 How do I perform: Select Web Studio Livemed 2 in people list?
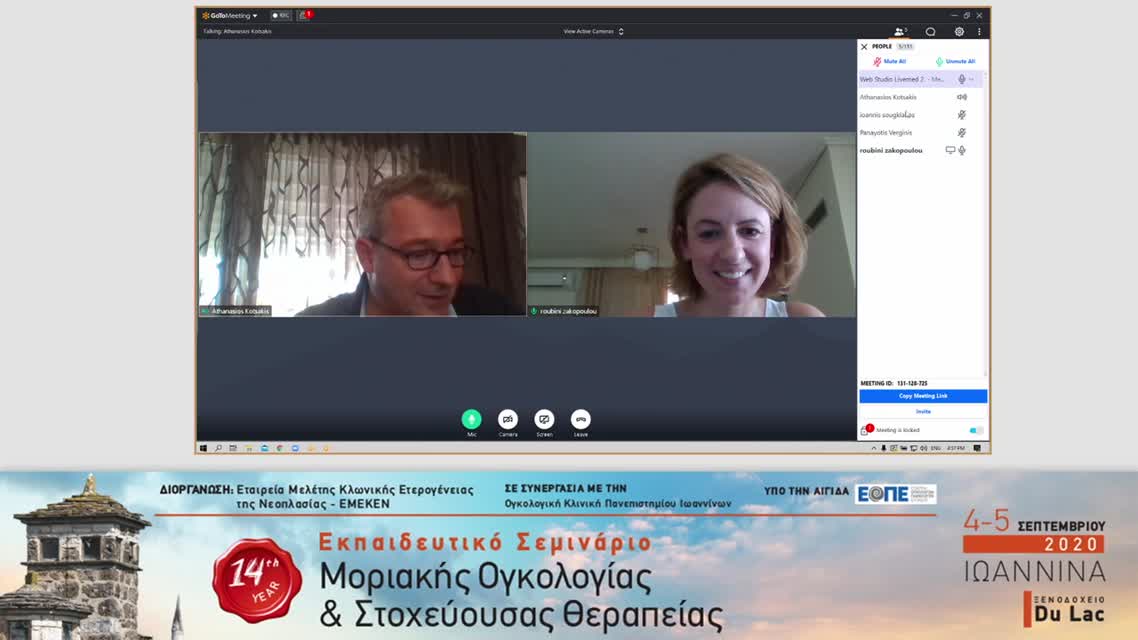click(902, 79)
